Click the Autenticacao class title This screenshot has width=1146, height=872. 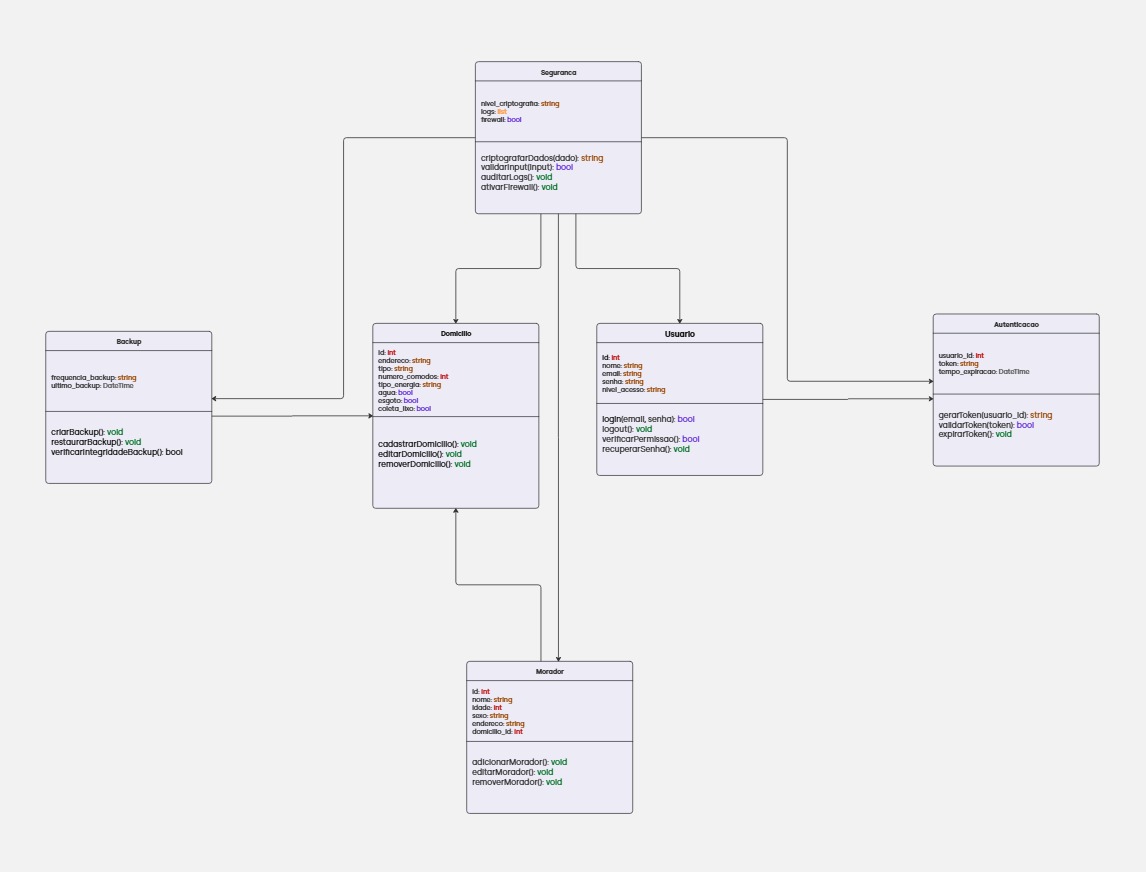point(1014,323)
